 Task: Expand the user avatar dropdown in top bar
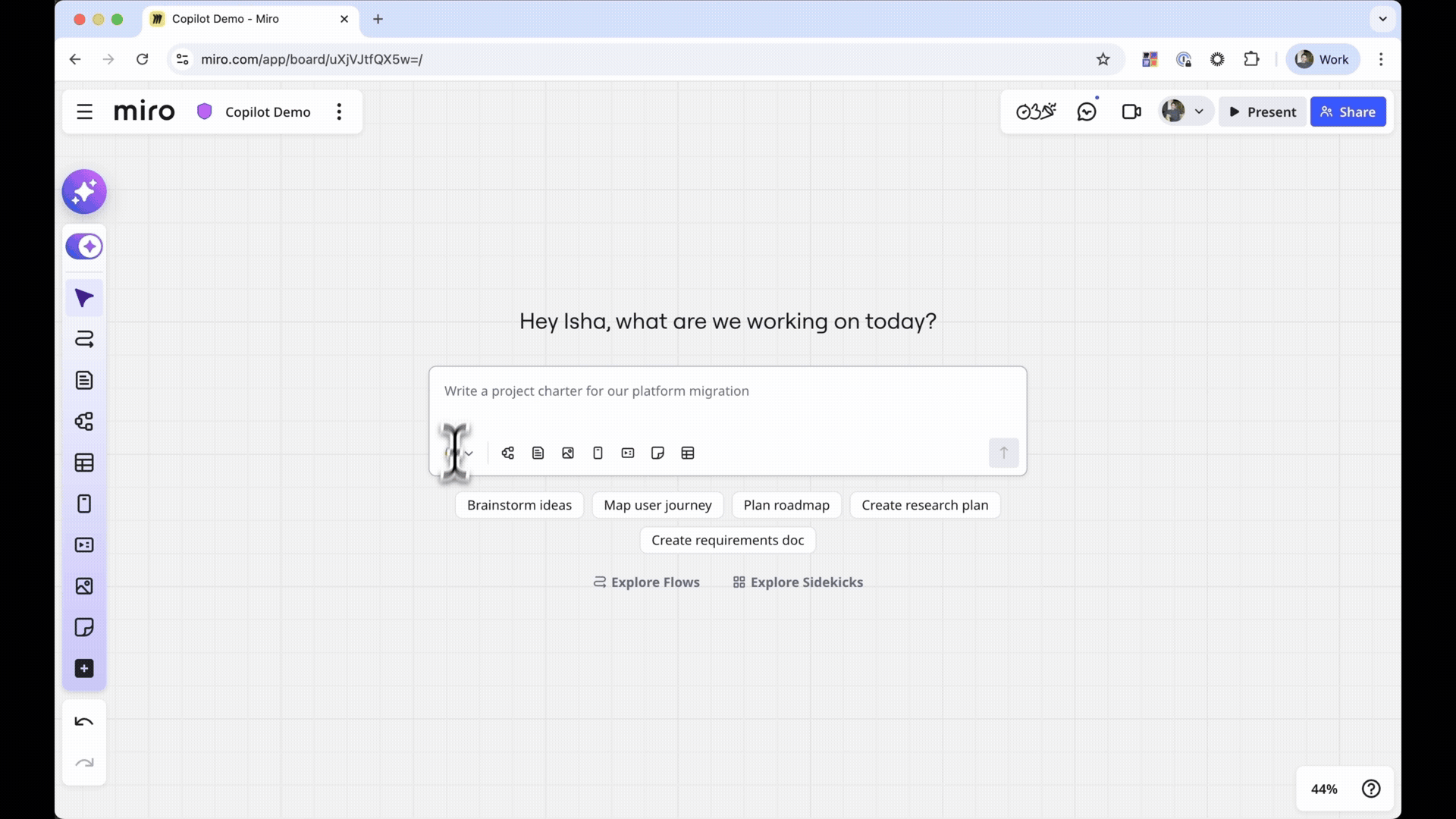click(x=1199, y=111)
